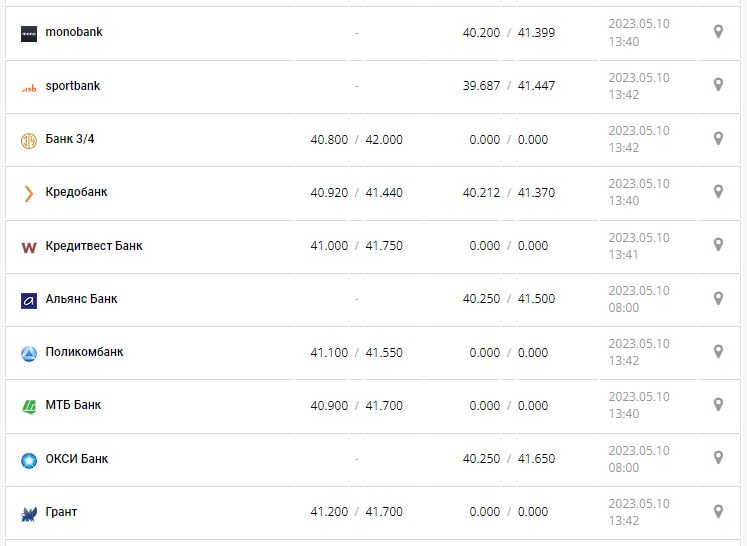Open map location pin for Кредобанк
The image size is (747, 546).
click(x=718, y=191)
